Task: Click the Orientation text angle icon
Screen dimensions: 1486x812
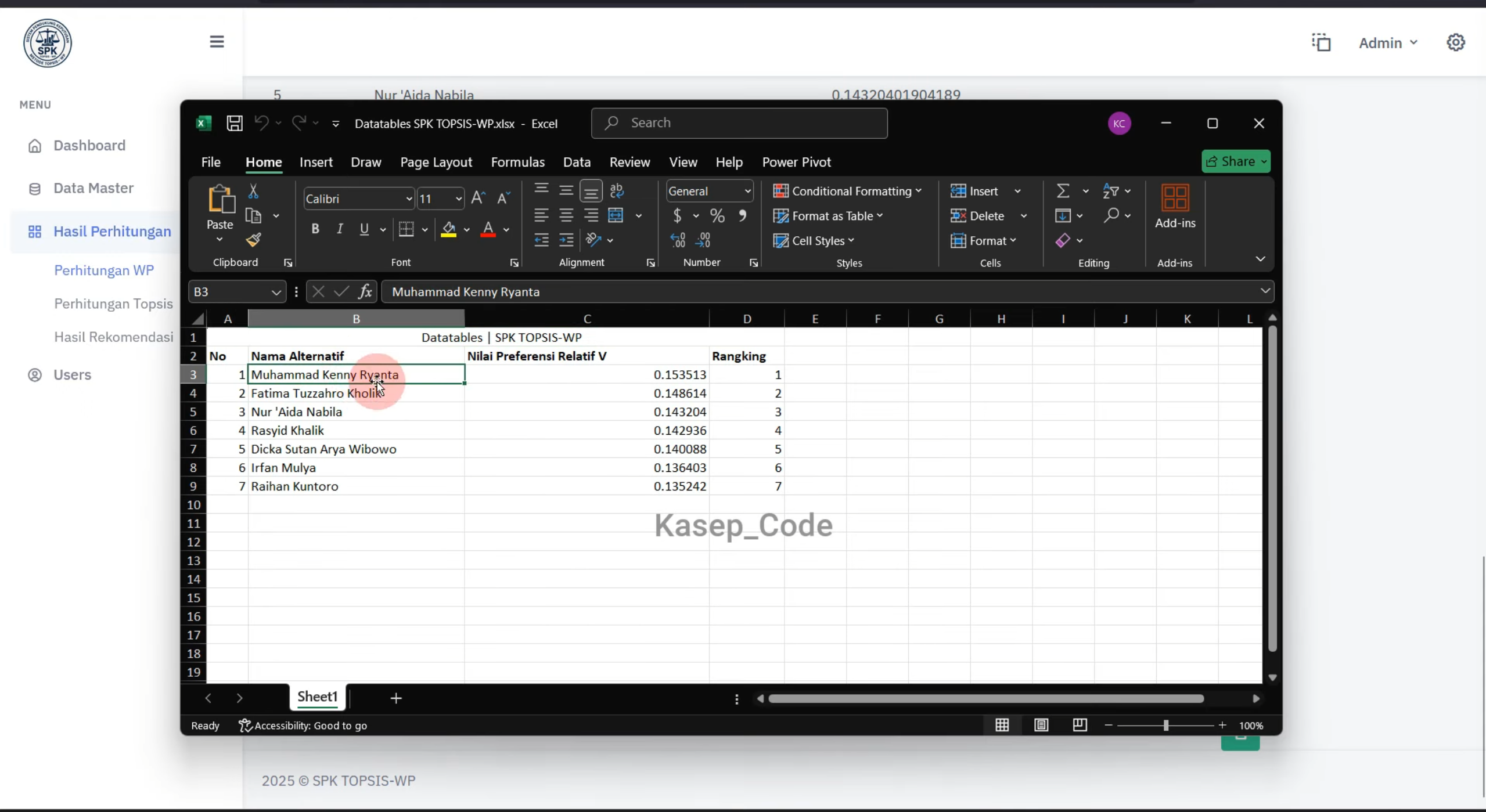Action: tap(593, 240)
